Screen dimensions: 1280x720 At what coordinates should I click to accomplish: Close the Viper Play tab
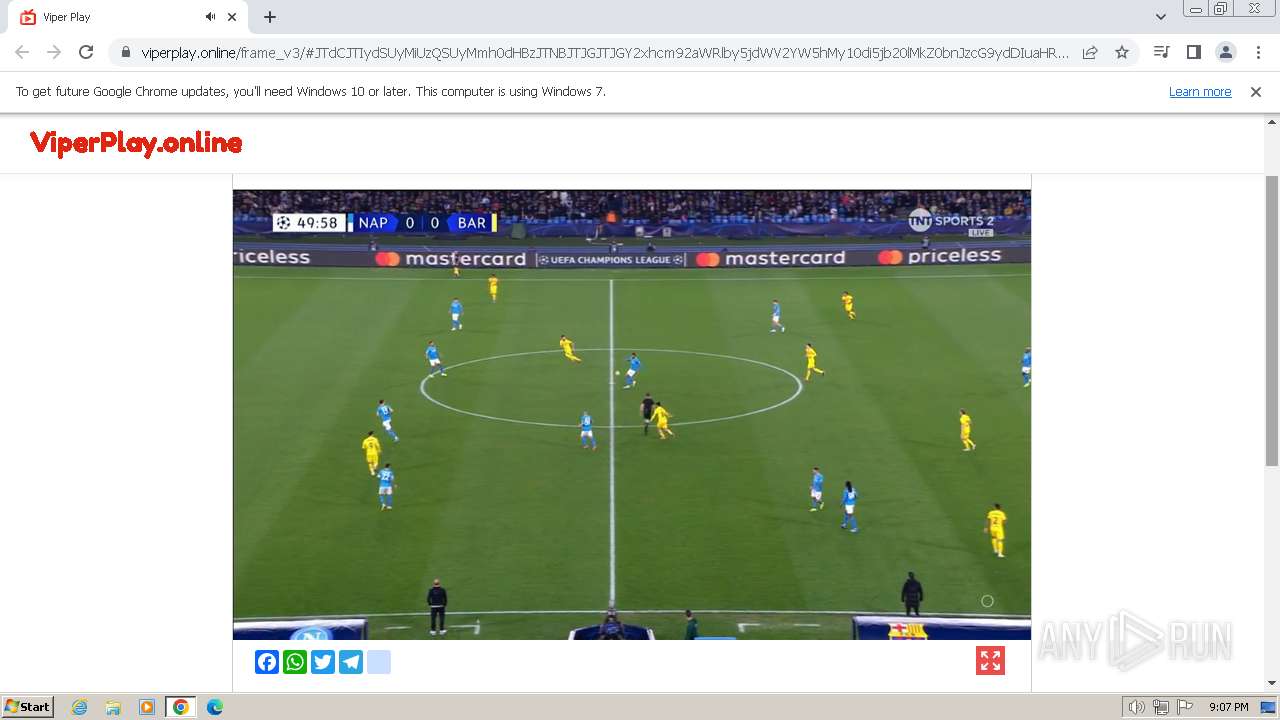[233, 17]
